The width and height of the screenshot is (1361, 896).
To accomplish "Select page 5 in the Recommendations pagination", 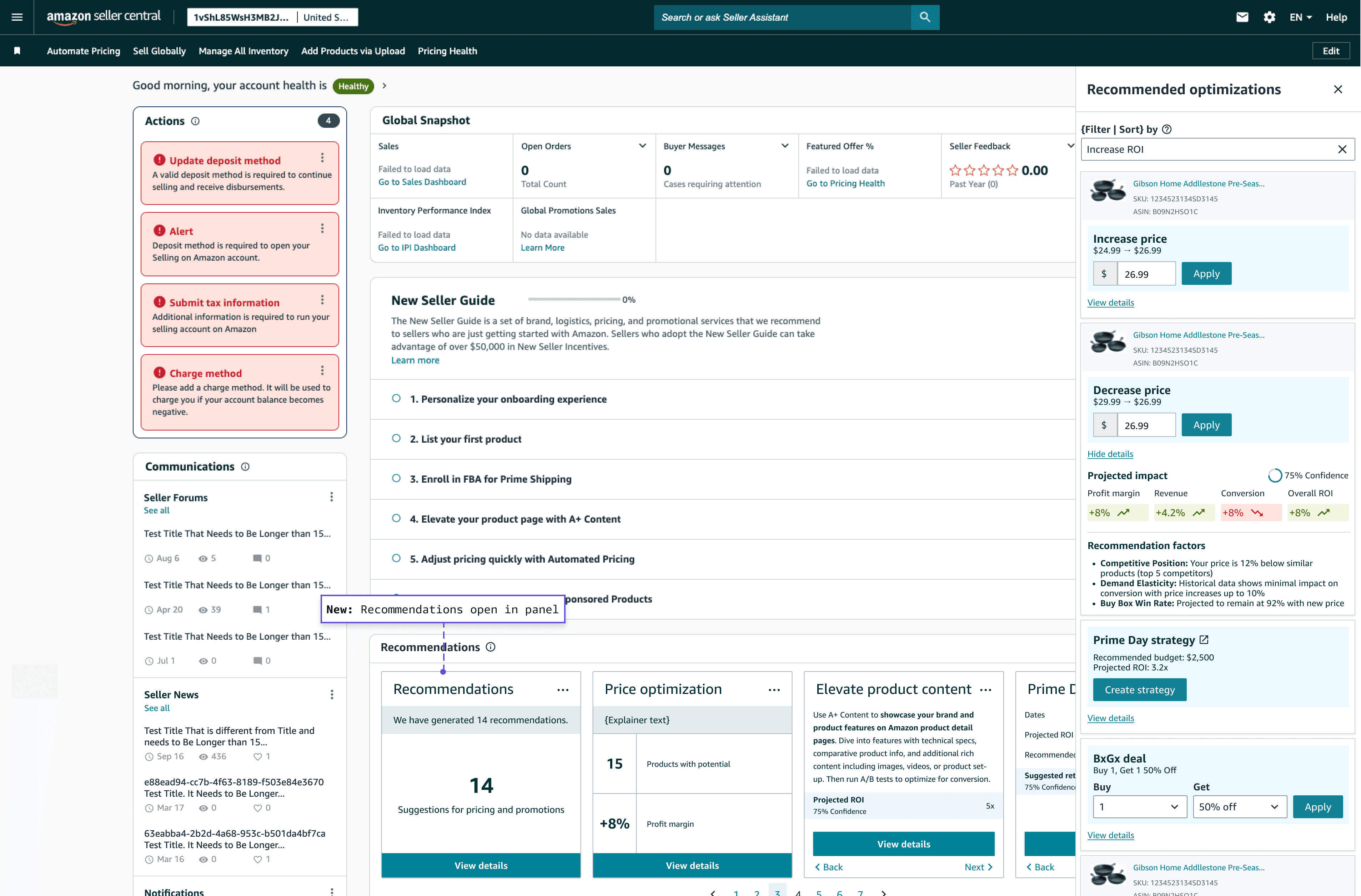I will click(819, 891).
